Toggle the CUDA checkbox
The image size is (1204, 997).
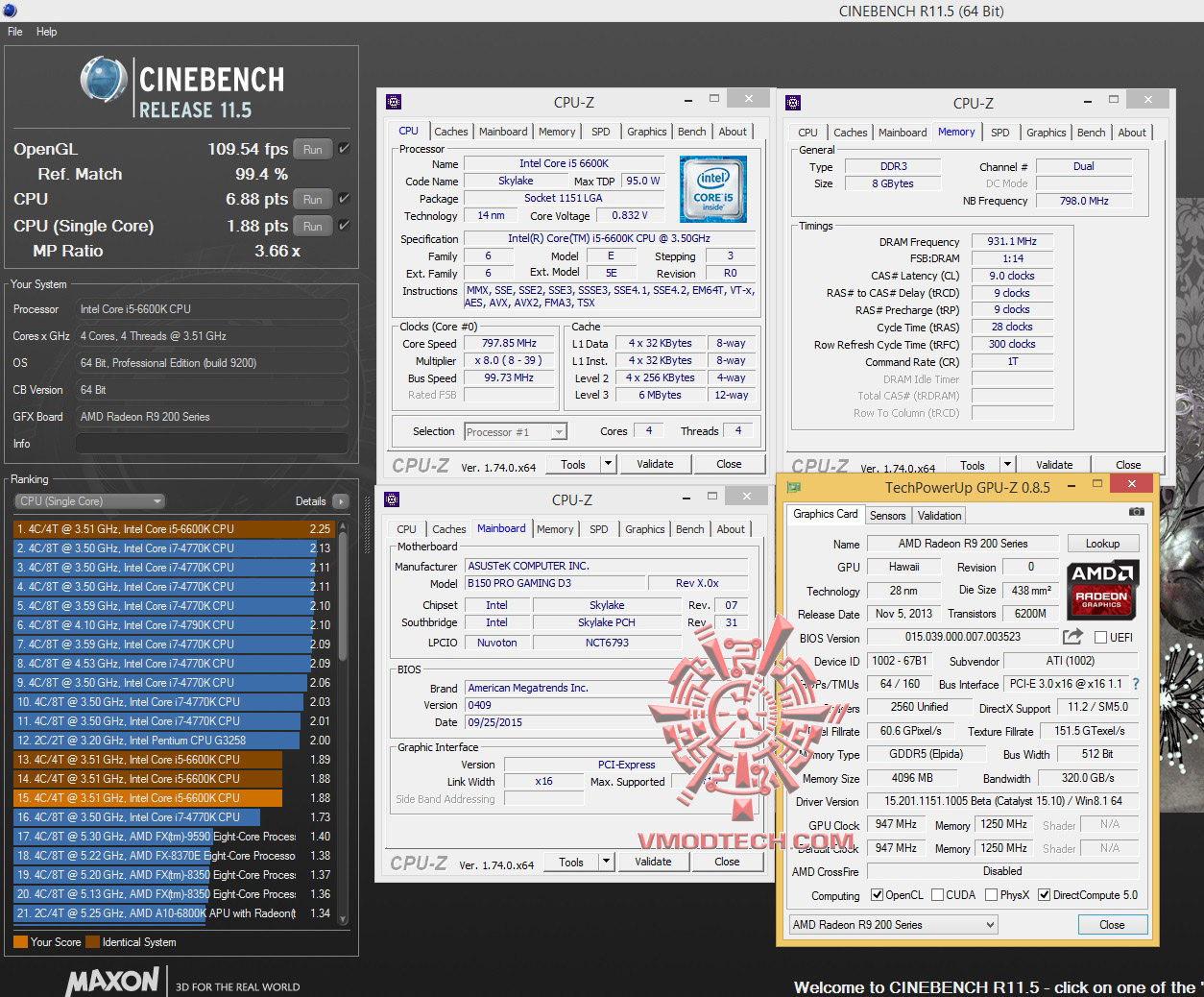pos(937,895)
